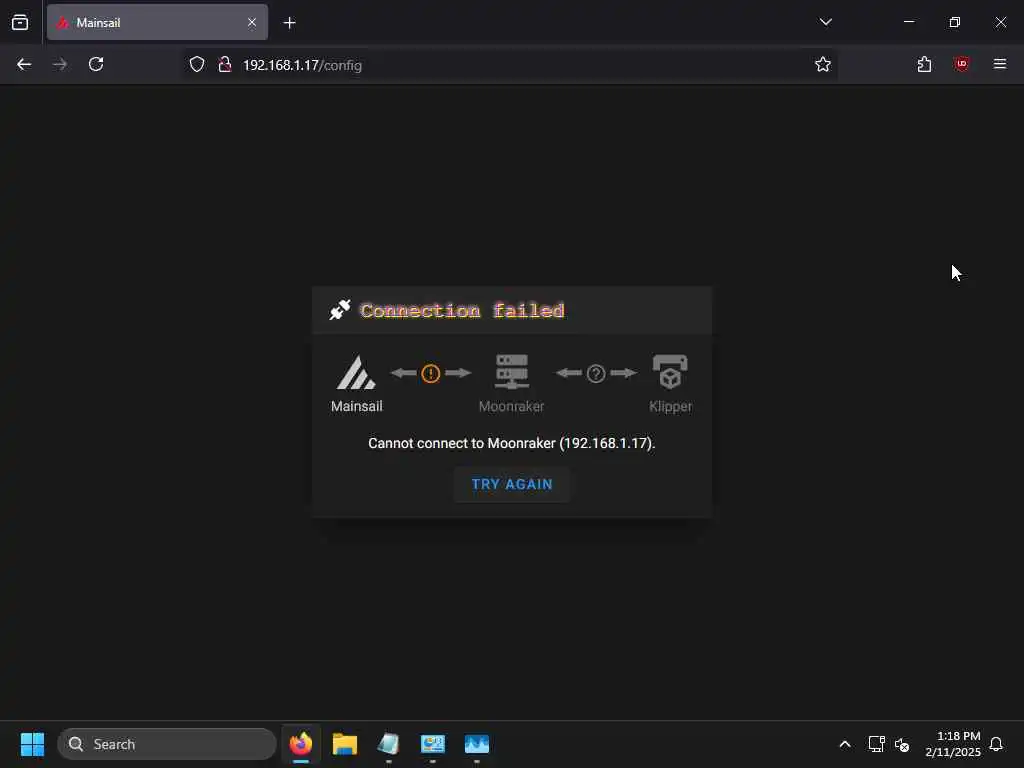Open File Explorer from taskbar
The height and width of the screenshot is (768, 1024).
click(x=345, y=744)
